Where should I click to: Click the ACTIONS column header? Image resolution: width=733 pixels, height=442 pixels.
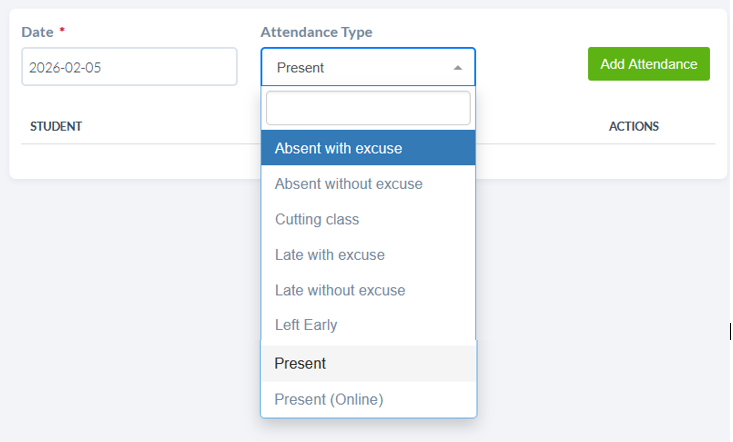[633, 127]
